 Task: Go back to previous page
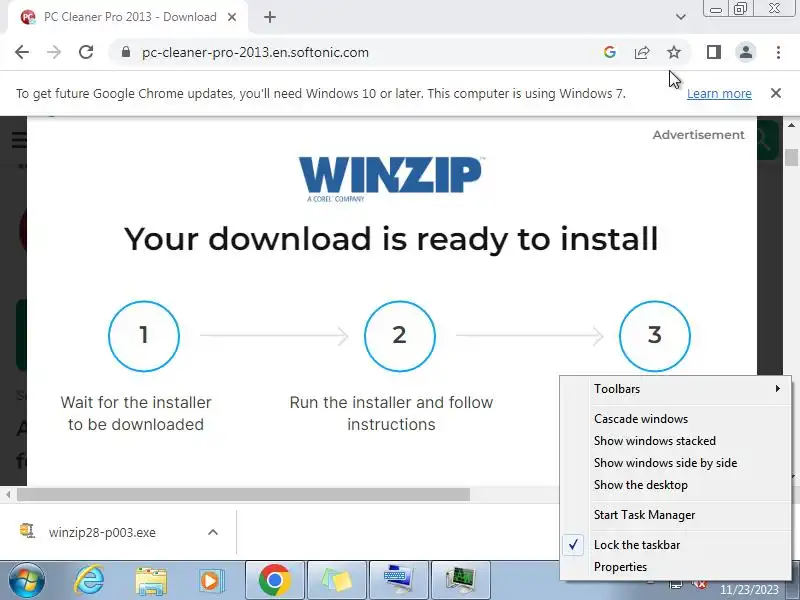[x=22, y=52]
